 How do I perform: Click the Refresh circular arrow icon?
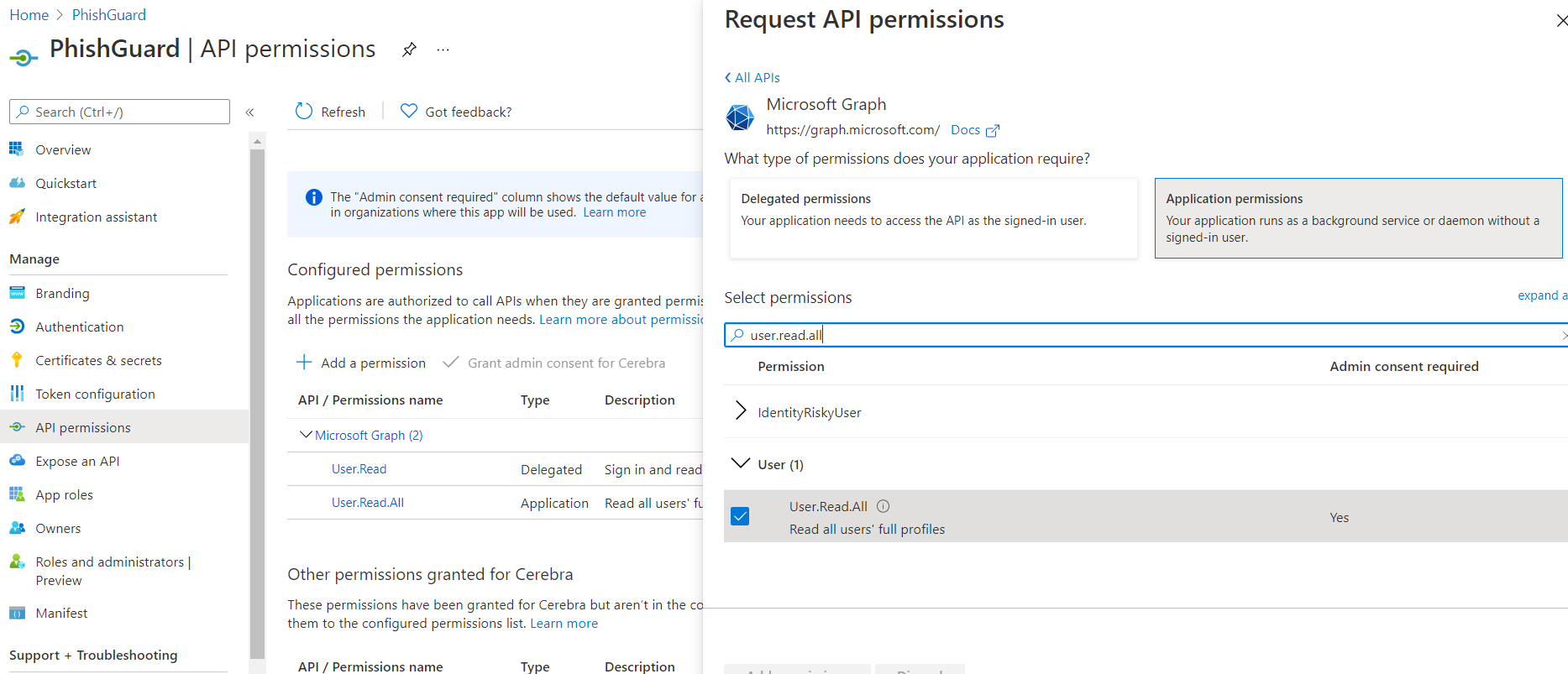point(304,111)
